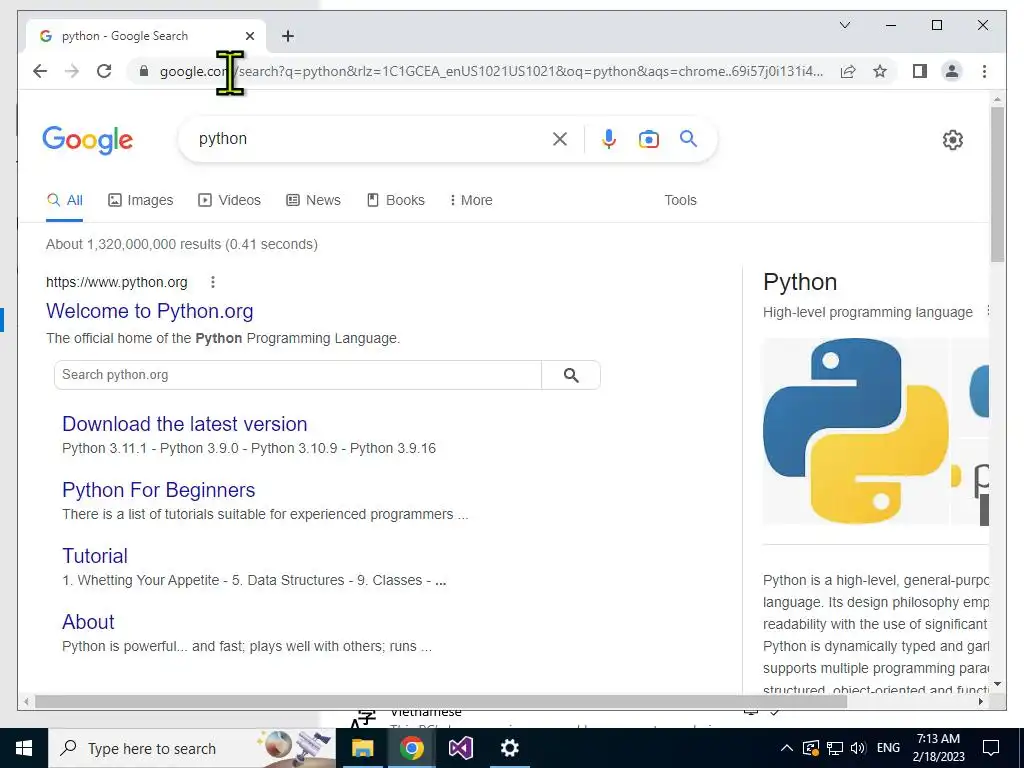This screenshot has width=1024, height=768.
Task: Open the About sitelink
Action: (88, 622)
